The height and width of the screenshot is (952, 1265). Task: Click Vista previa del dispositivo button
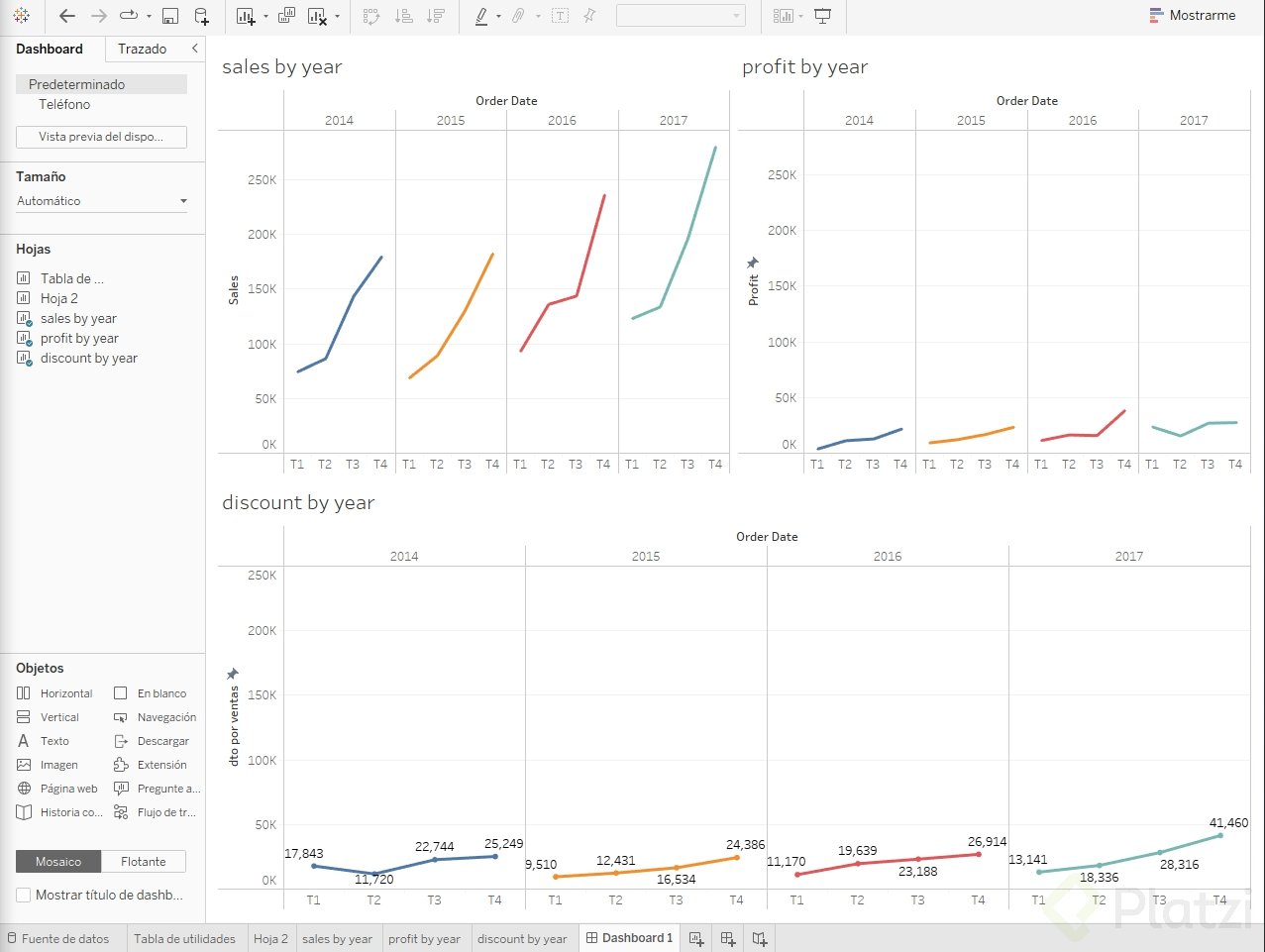(x=101, y=137)
